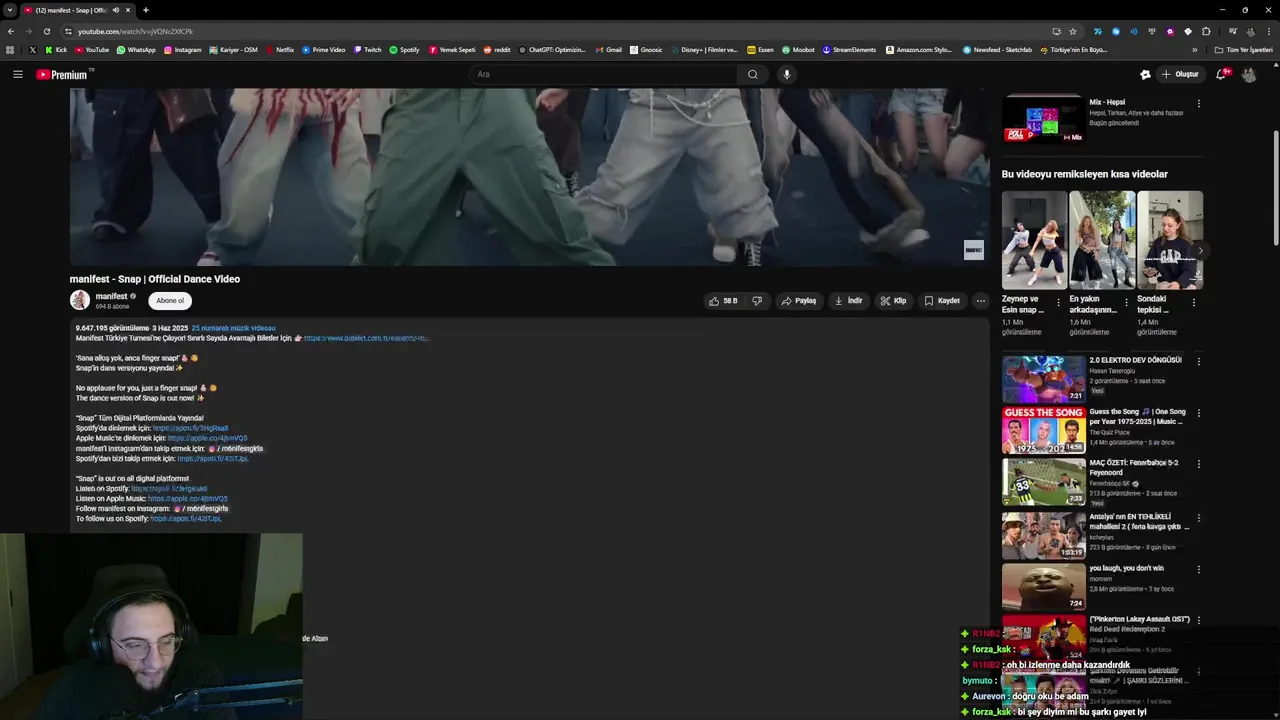Bookmark this page with the star
This screenshot has width=1280, height=720.
pos(1073,31)
